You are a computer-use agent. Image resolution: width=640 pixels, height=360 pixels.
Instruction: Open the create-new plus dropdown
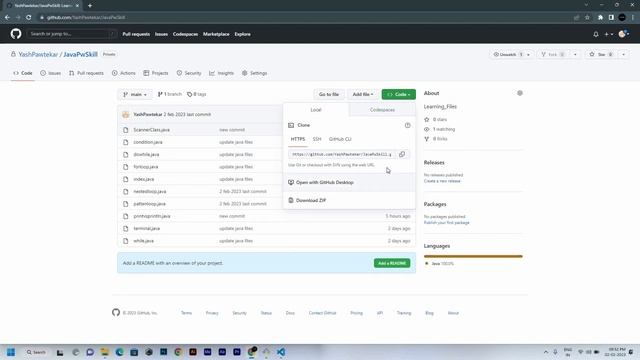[x=609, y=34]
